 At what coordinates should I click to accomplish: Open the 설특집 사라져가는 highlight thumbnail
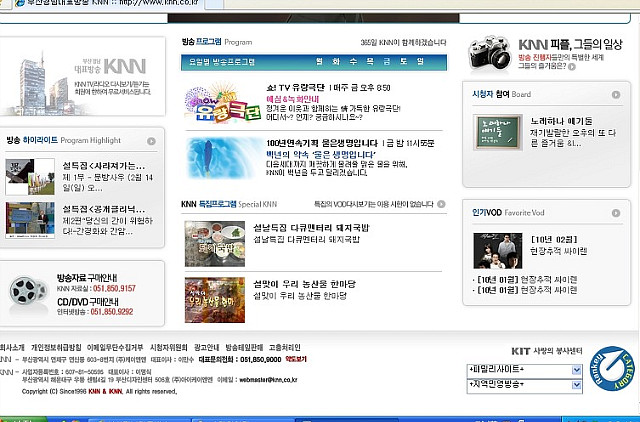point(30,177)
